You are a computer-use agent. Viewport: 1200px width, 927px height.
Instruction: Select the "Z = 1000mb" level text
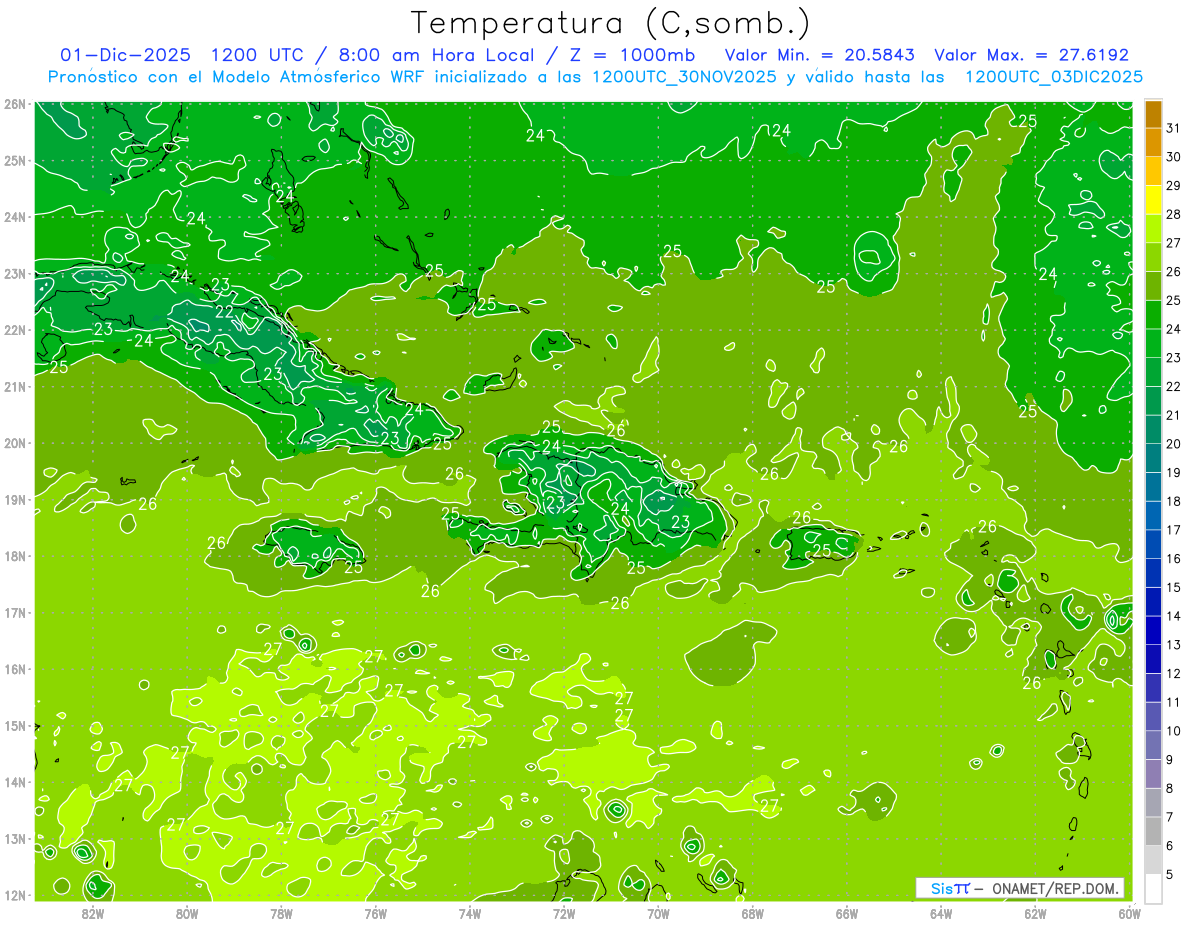633,56
